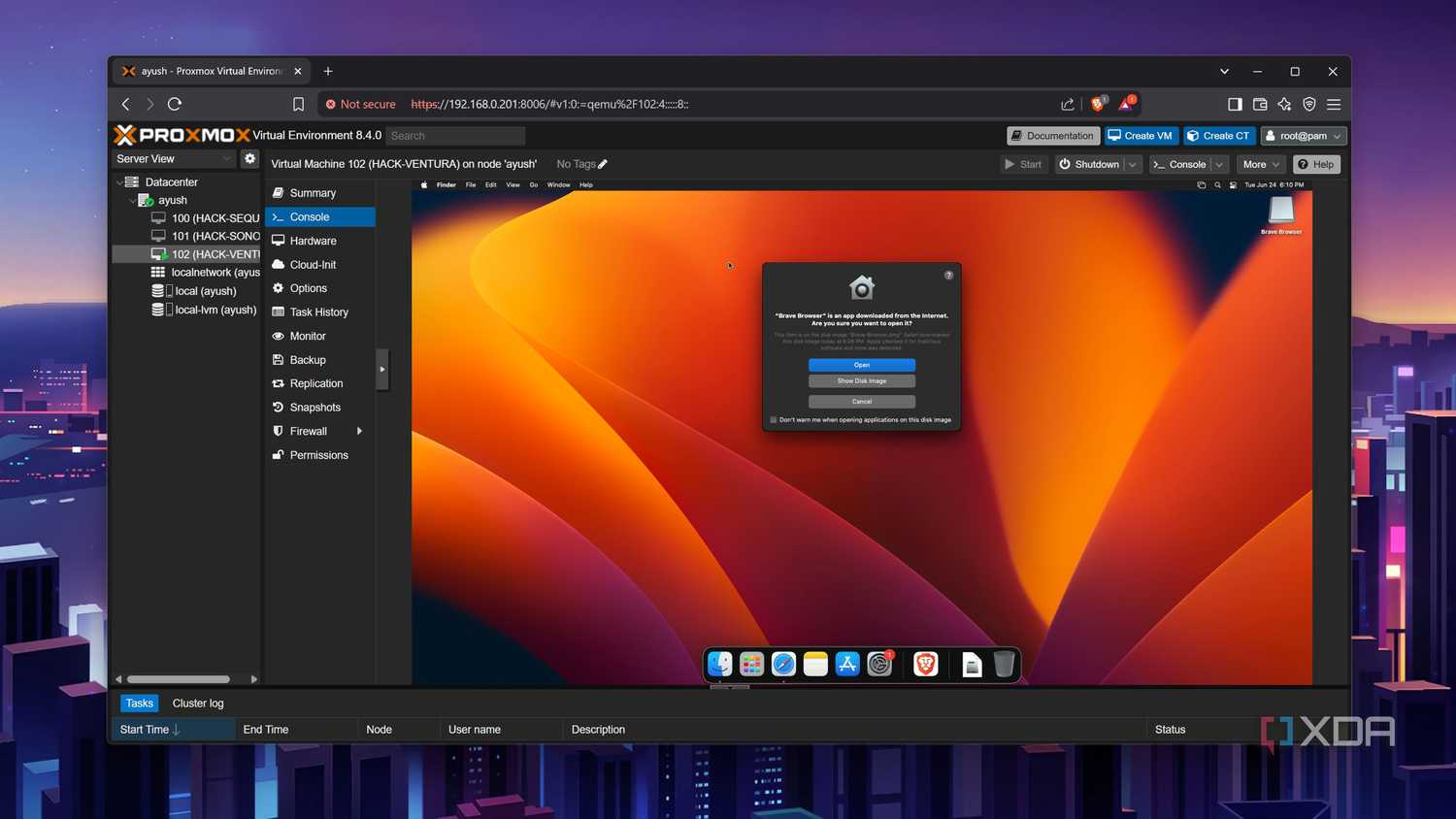The image size is (1456, 819).
Task: Reload the Proxmox page
Action: 175,104
